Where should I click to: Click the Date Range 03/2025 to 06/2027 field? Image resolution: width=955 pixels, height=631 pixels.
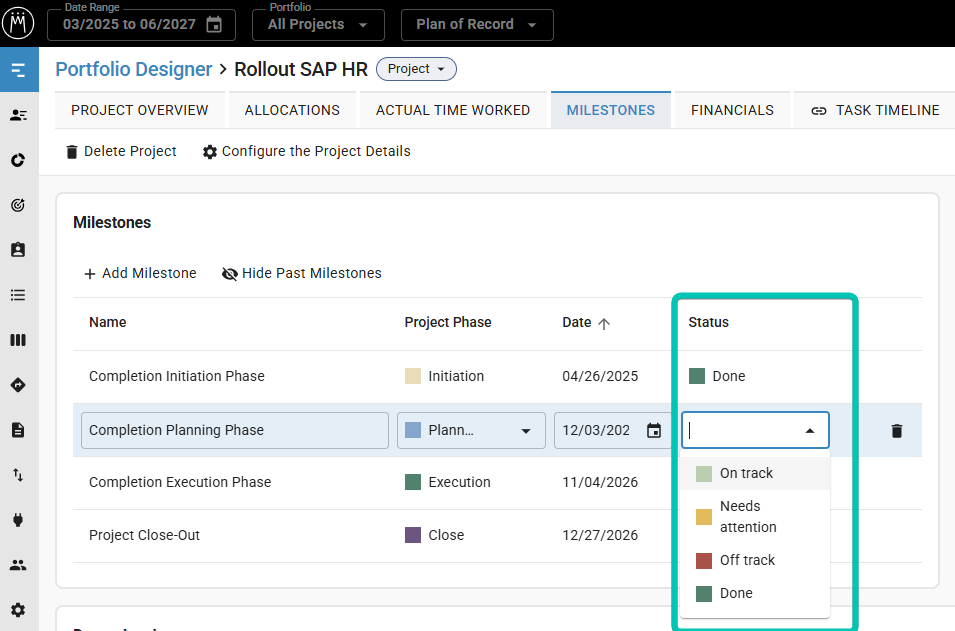[x=141, y=25]
